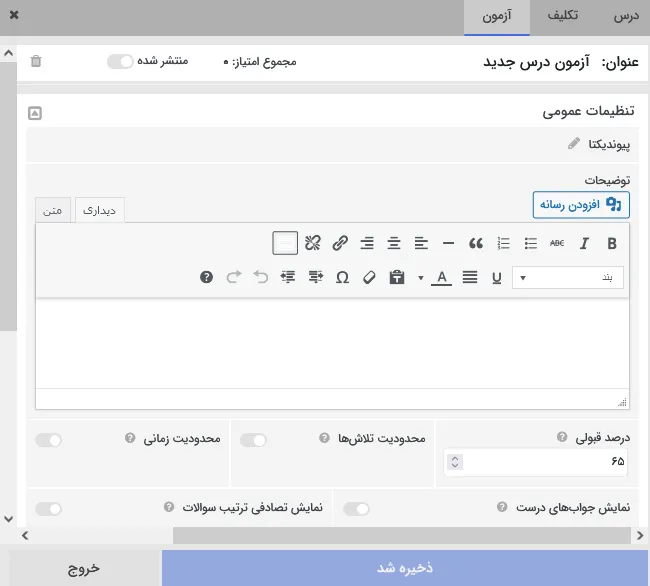Apply strikethrough (ABC) formatting
650x586 pixels.
click(x=557, y=243)
